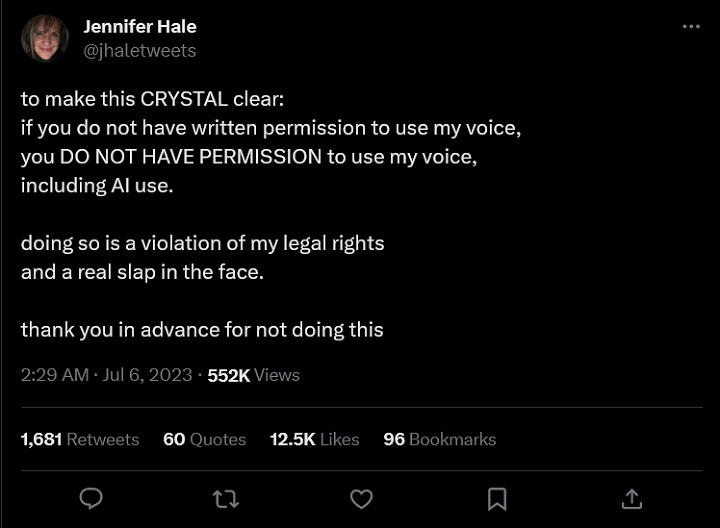Click the "thank you in advance" line

(x=202, y=329)
